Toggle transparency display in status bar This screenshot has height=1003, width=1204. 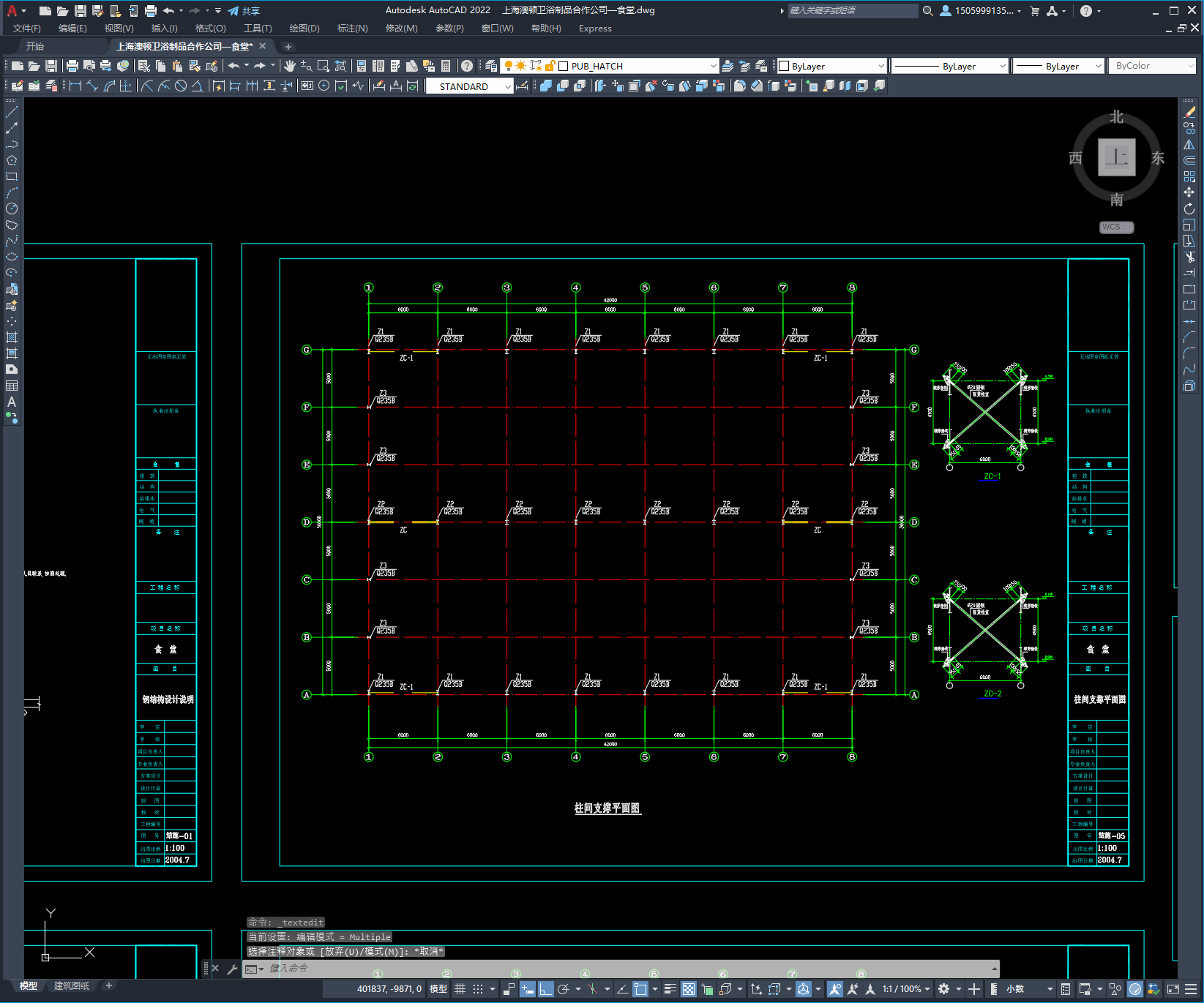pos(689,989)
